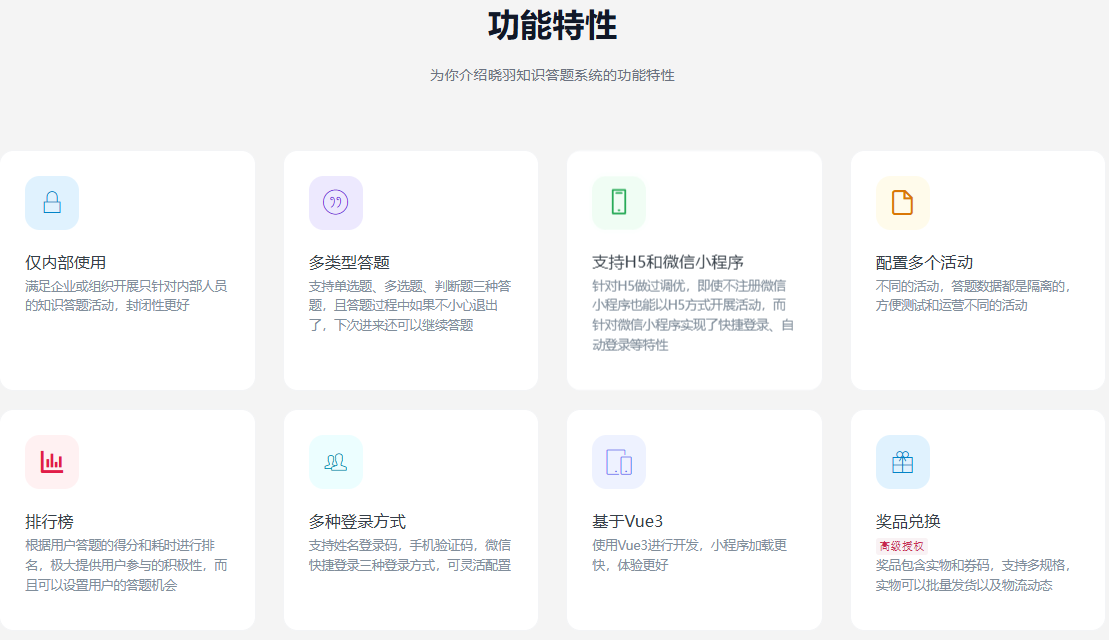The image size is (1109, 640).
Task: Click the users icon for 多种登录方式
Action: pos(336,462)
